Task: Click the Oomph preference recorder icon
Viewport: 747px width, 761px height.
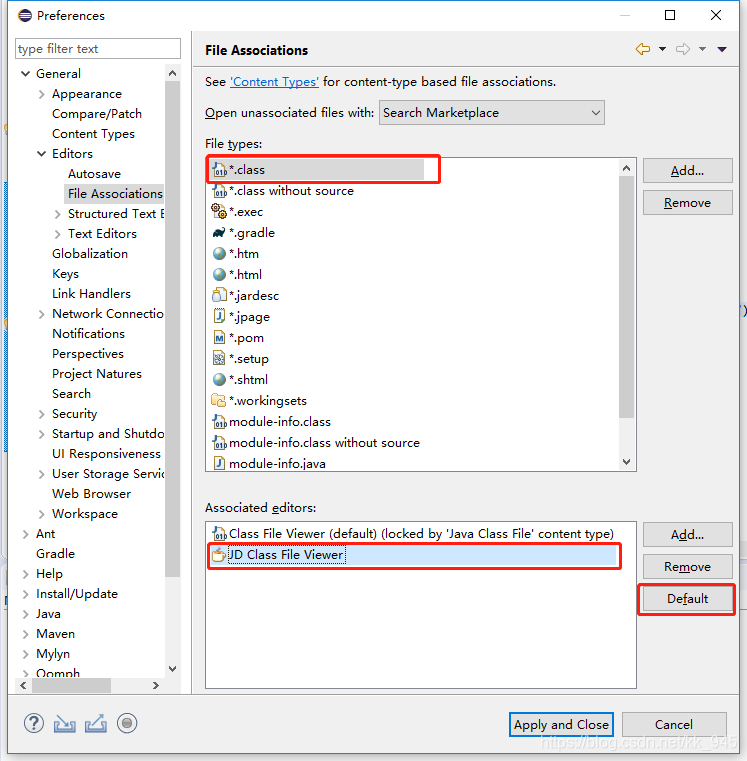Action: coord(127,723)
